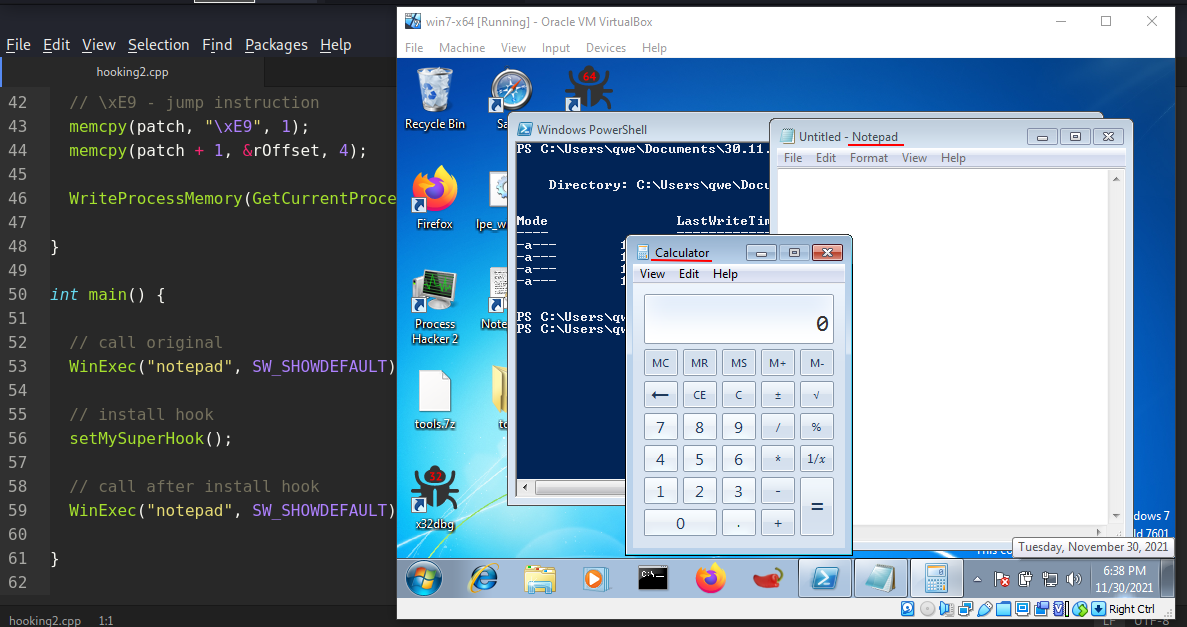This screenshot has width=1187, height=627.
Task: Click the red chili pepper taskbar icon
Action: tap(767, 579)
